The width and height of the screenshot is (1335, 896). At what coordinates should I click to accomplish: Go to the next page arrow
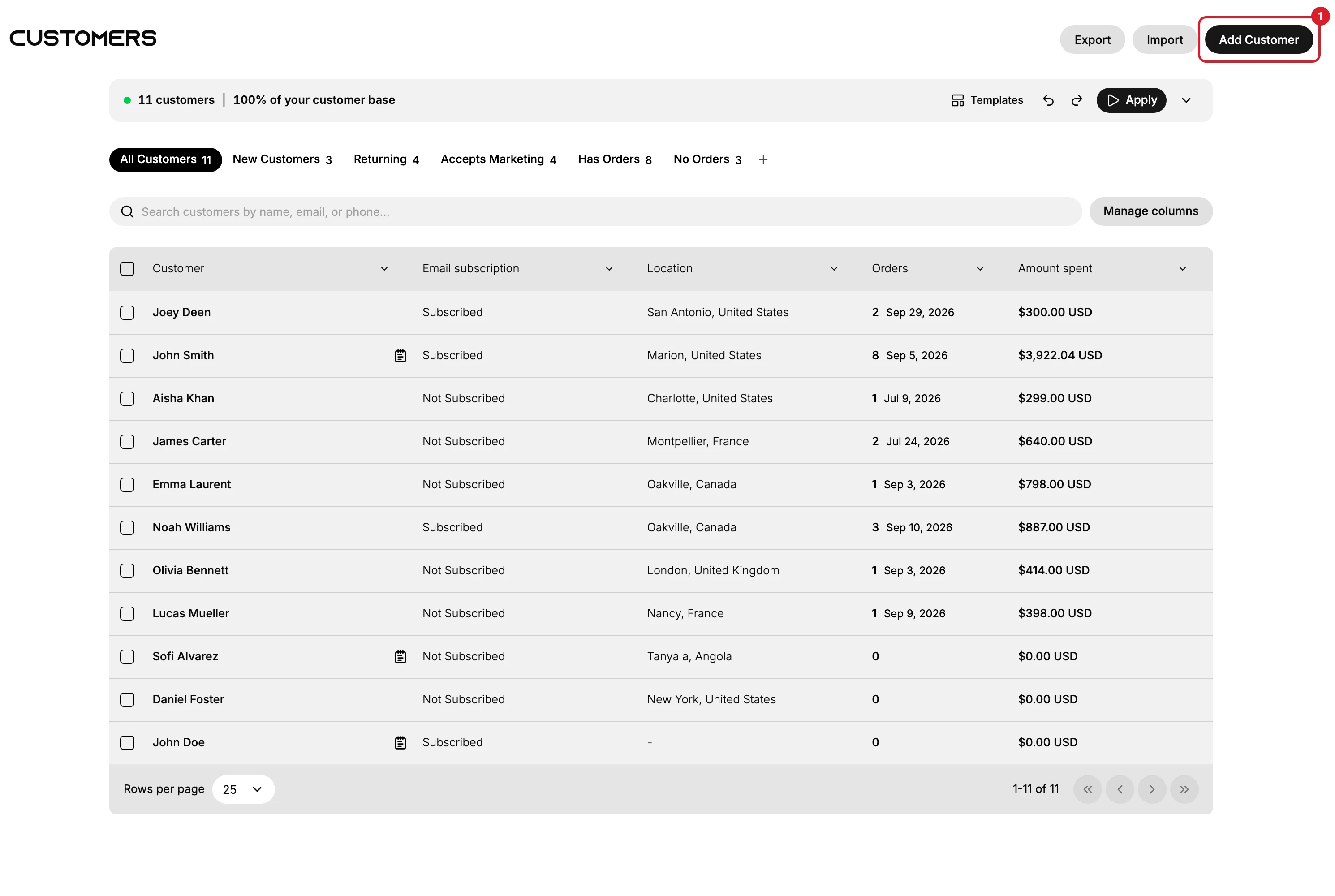click(1152, 789)
